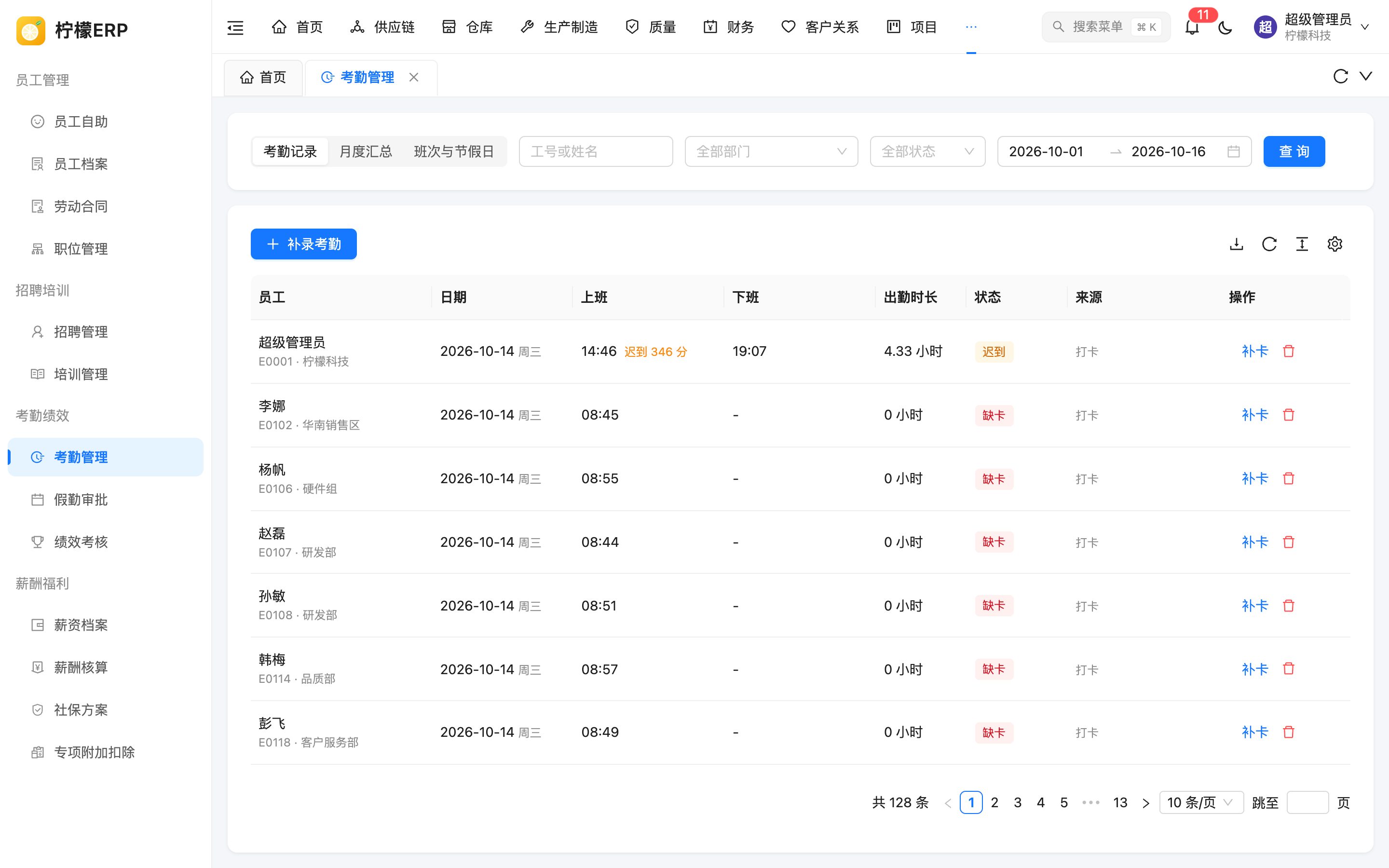Delete 韩梅's attendance record
The width and height of the screenshot is (1389, 868).
1289,669
